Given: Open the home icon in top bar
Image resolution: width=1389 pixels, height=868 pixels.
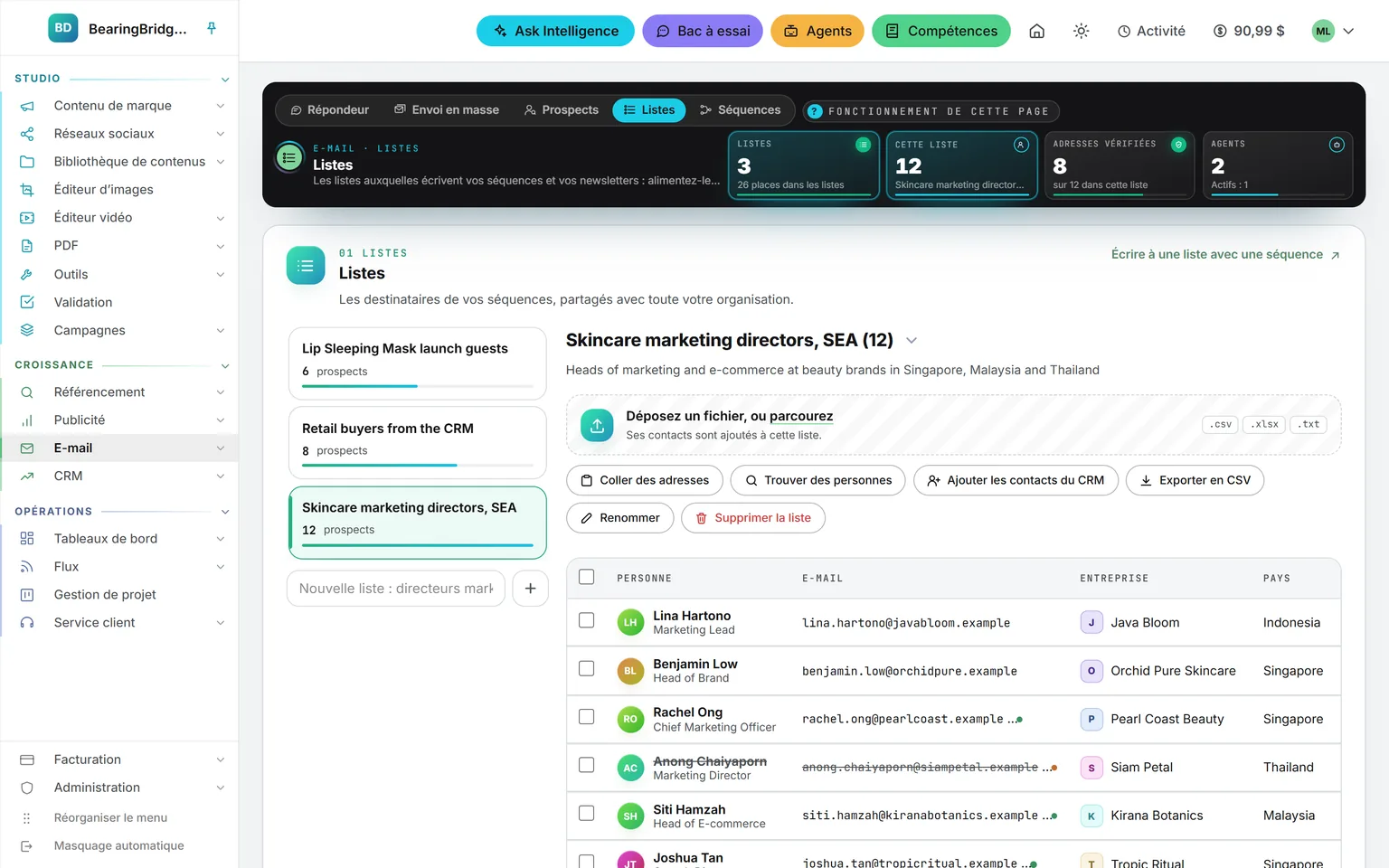Looking at the screenshot, I should coord(1037,31).
